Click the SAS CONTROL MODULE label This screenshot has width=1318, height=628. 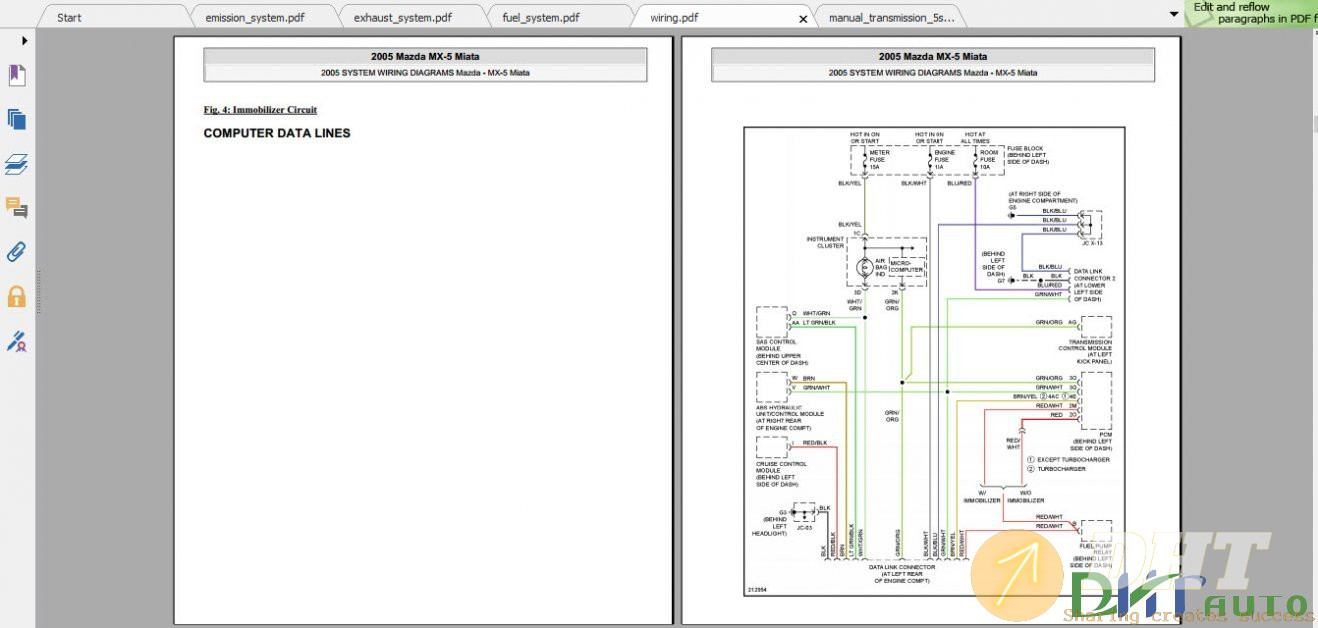pos(783,352)
